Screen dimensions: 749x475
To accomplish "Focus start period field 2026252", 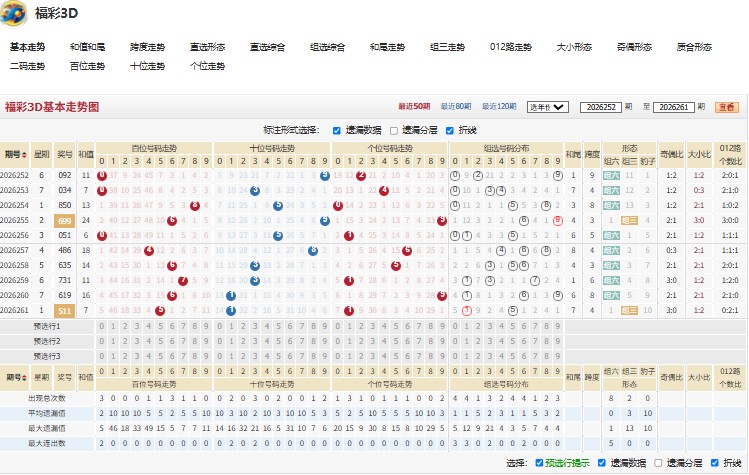I will pos(601,107).
